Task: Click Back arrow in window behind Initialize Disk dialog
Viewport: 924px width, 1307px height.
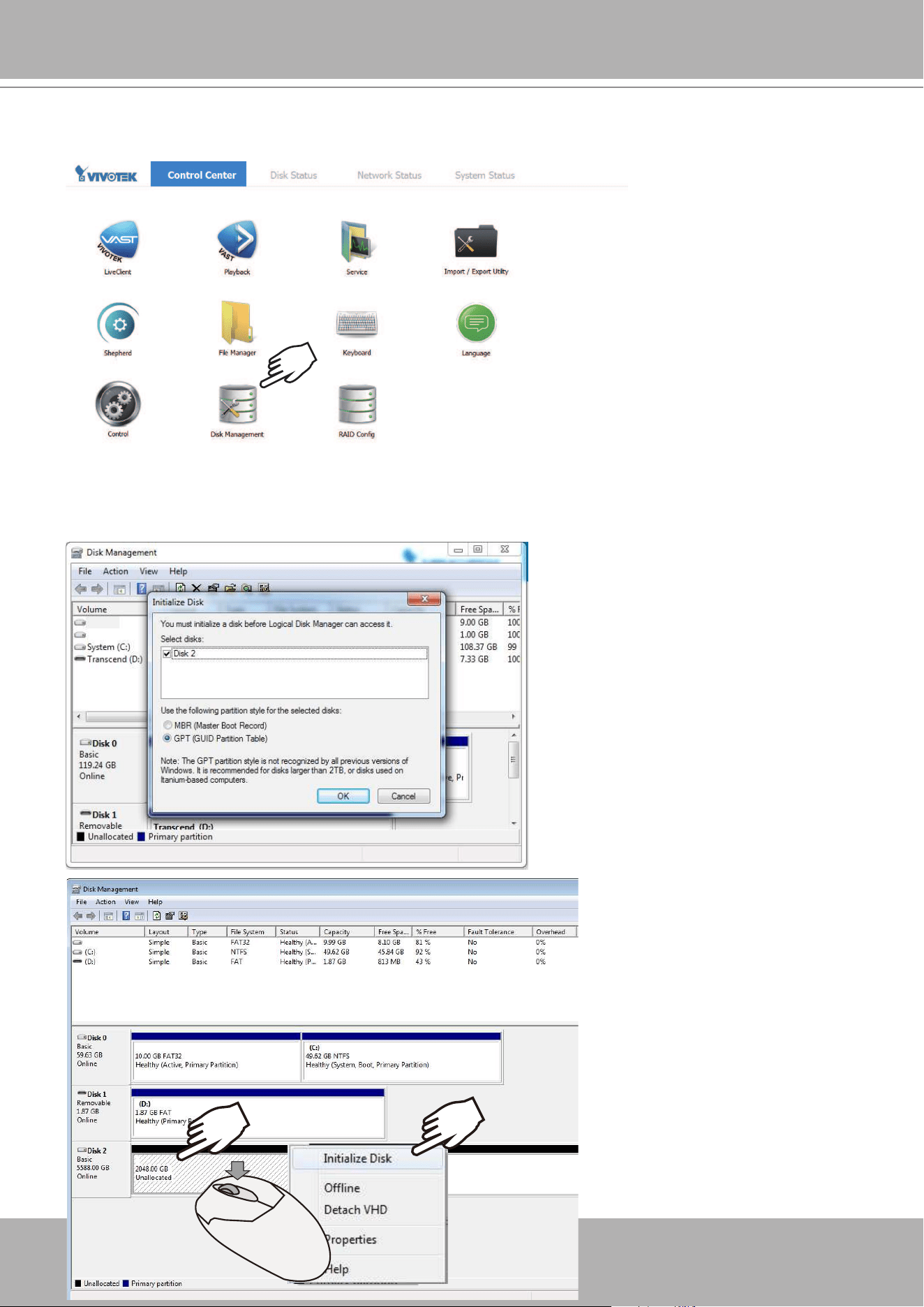Action: (81, 589)
